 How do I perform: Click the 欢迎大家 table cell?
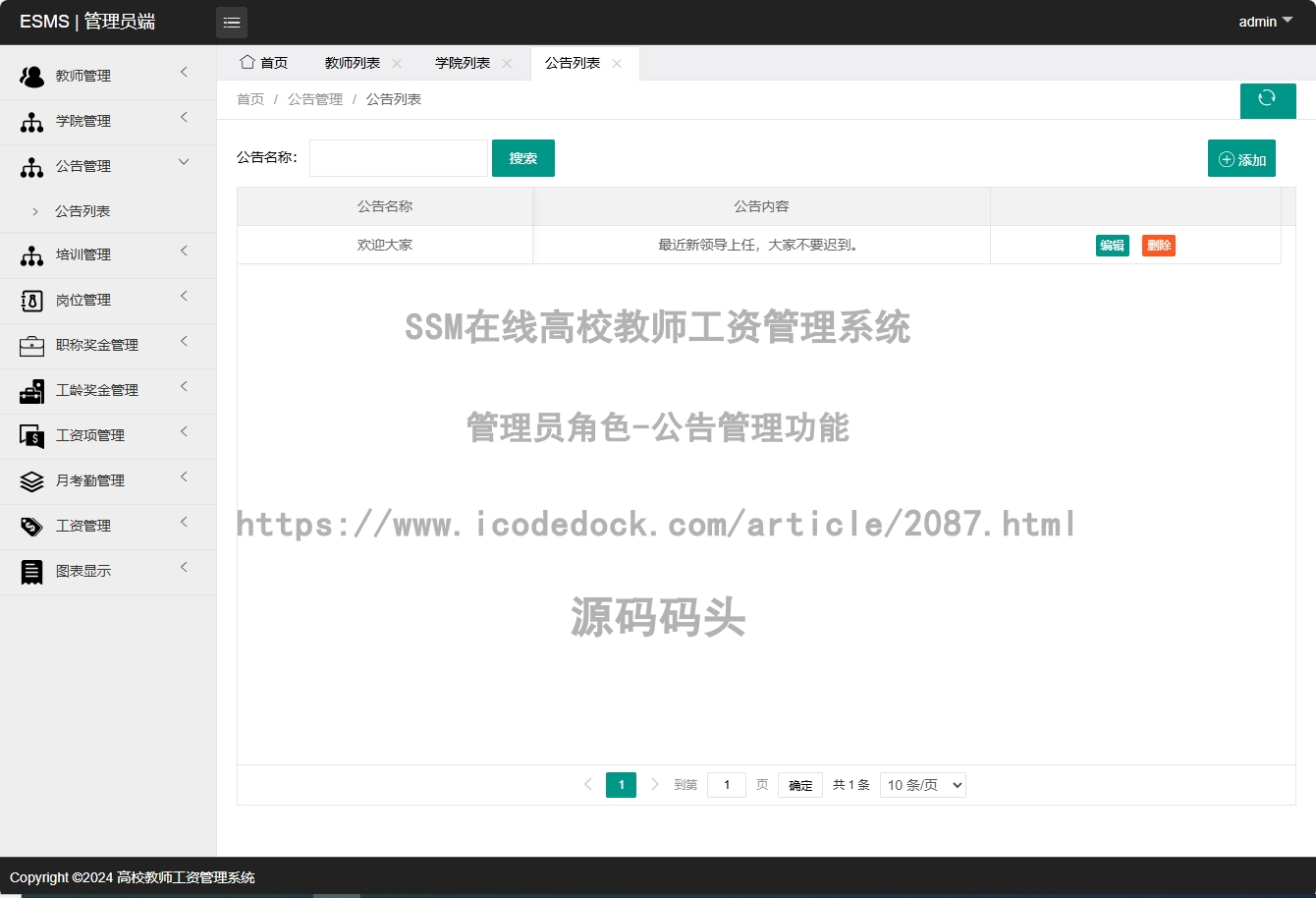click(385, 245)
